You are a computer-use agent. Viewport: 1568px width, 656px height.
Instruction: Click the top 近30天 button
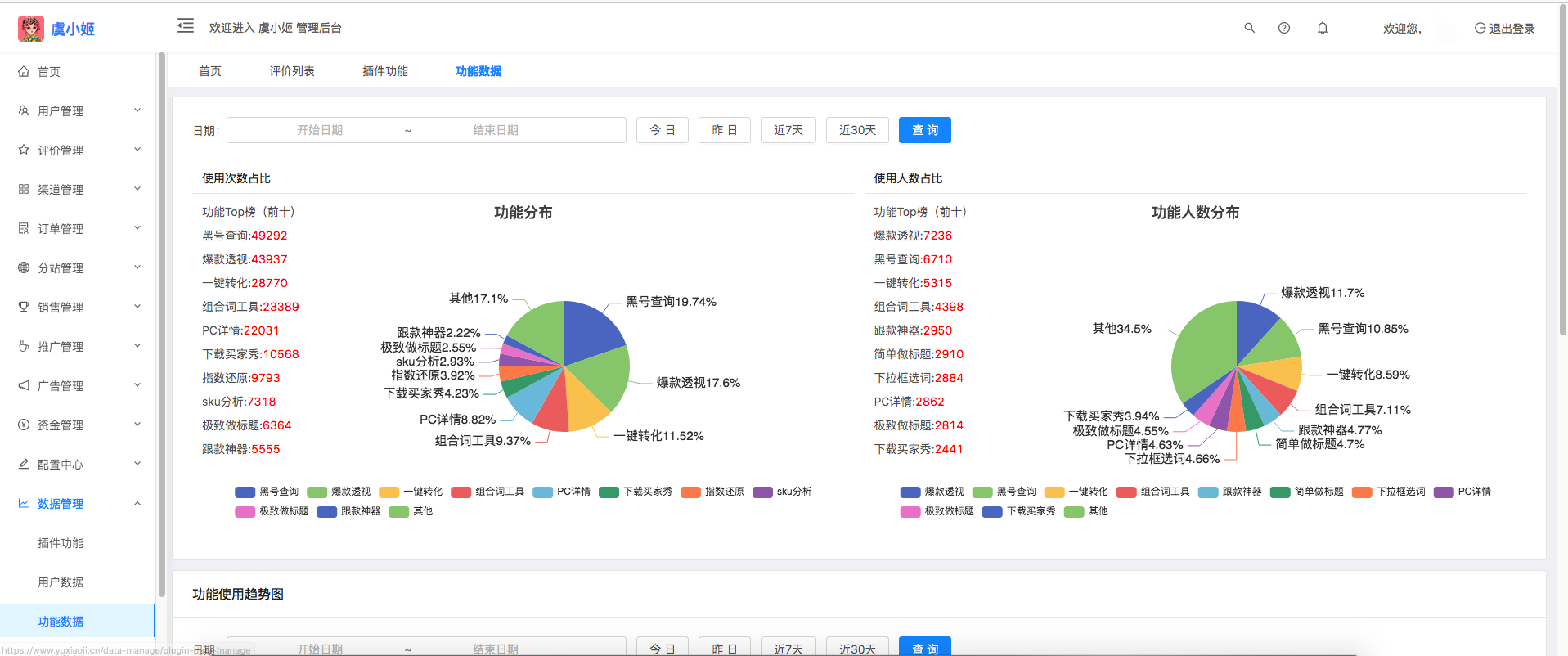click(x=857, y=130)
